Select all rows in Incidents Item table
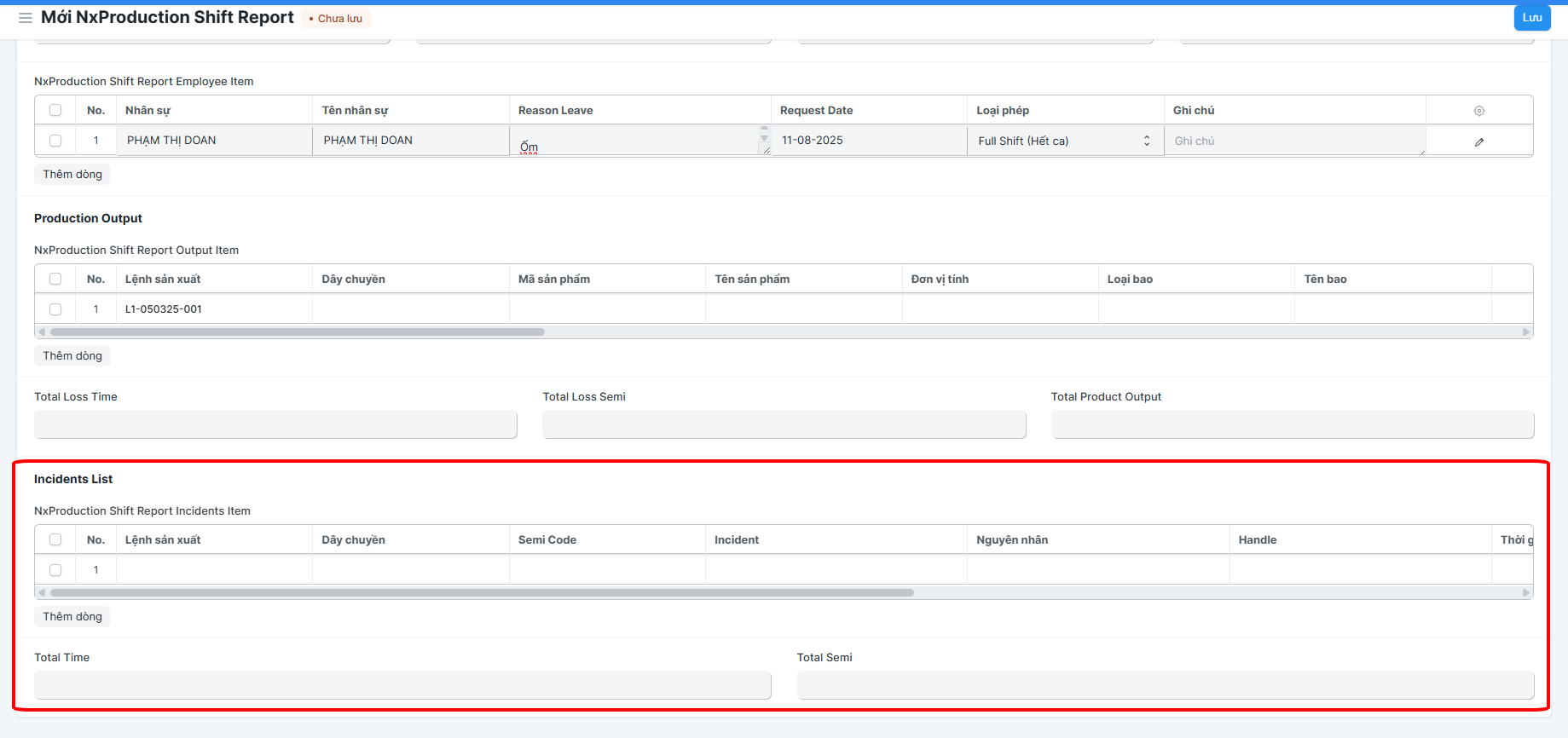 click(55, 539)
